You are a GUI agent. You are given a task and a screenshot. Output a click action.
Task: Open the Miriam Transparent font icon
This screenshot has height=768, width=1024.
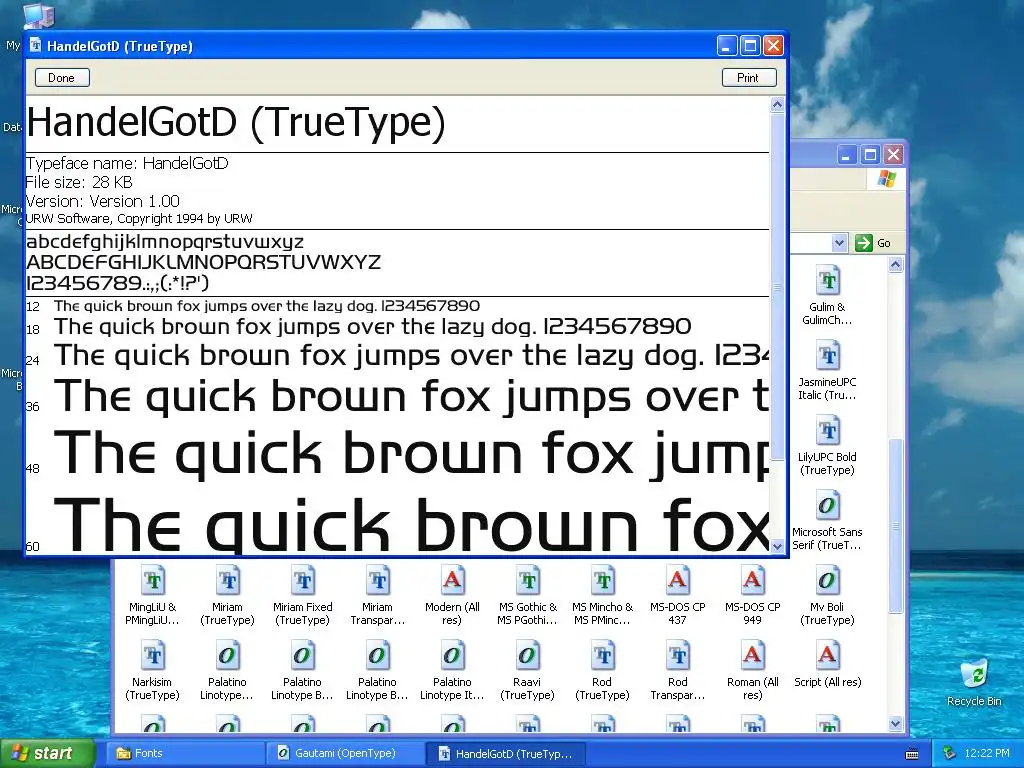[377, 581]
